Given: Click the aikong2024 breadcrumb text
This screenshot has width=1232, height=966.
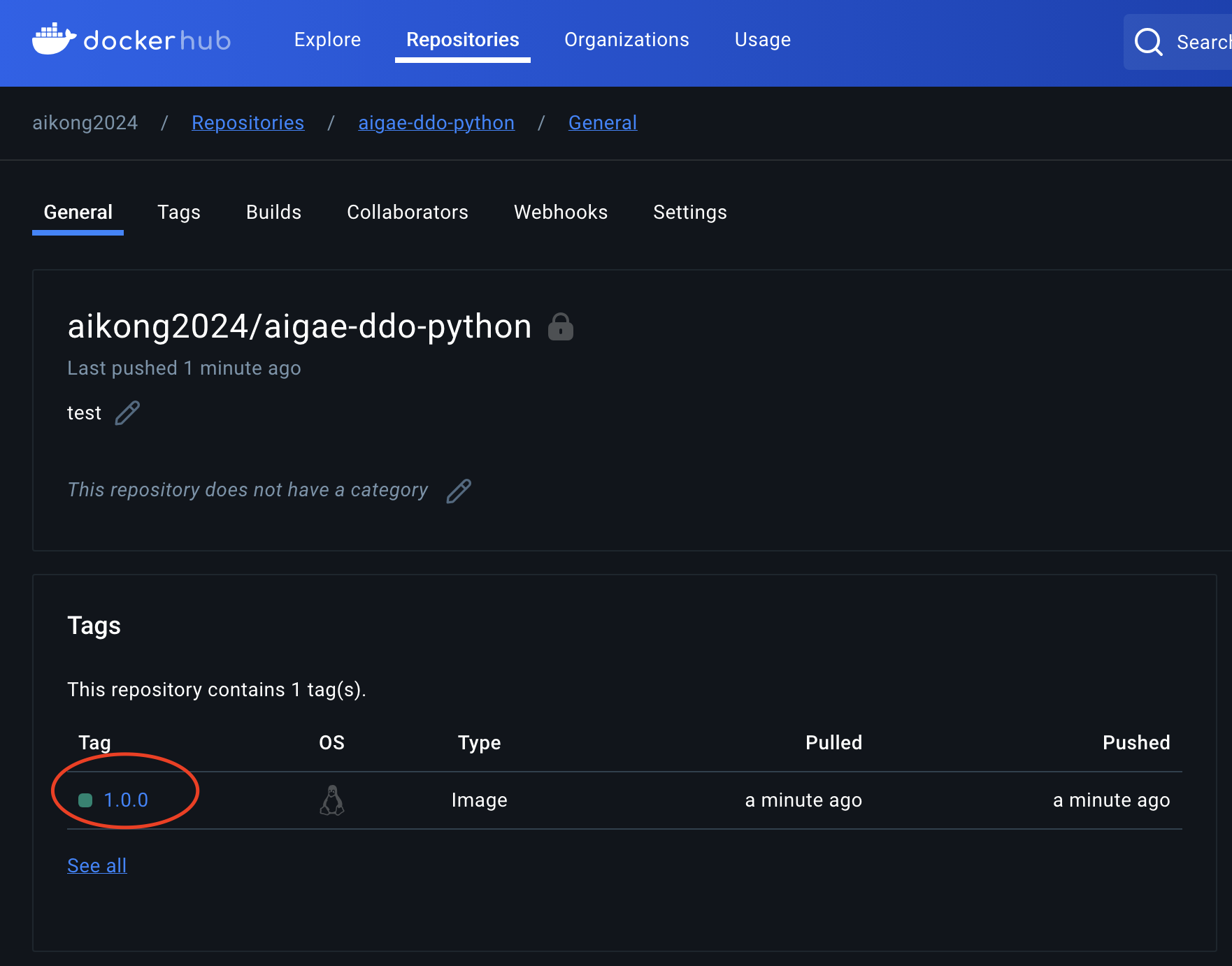Looking at the screenshot, I should tap(85, 122).
